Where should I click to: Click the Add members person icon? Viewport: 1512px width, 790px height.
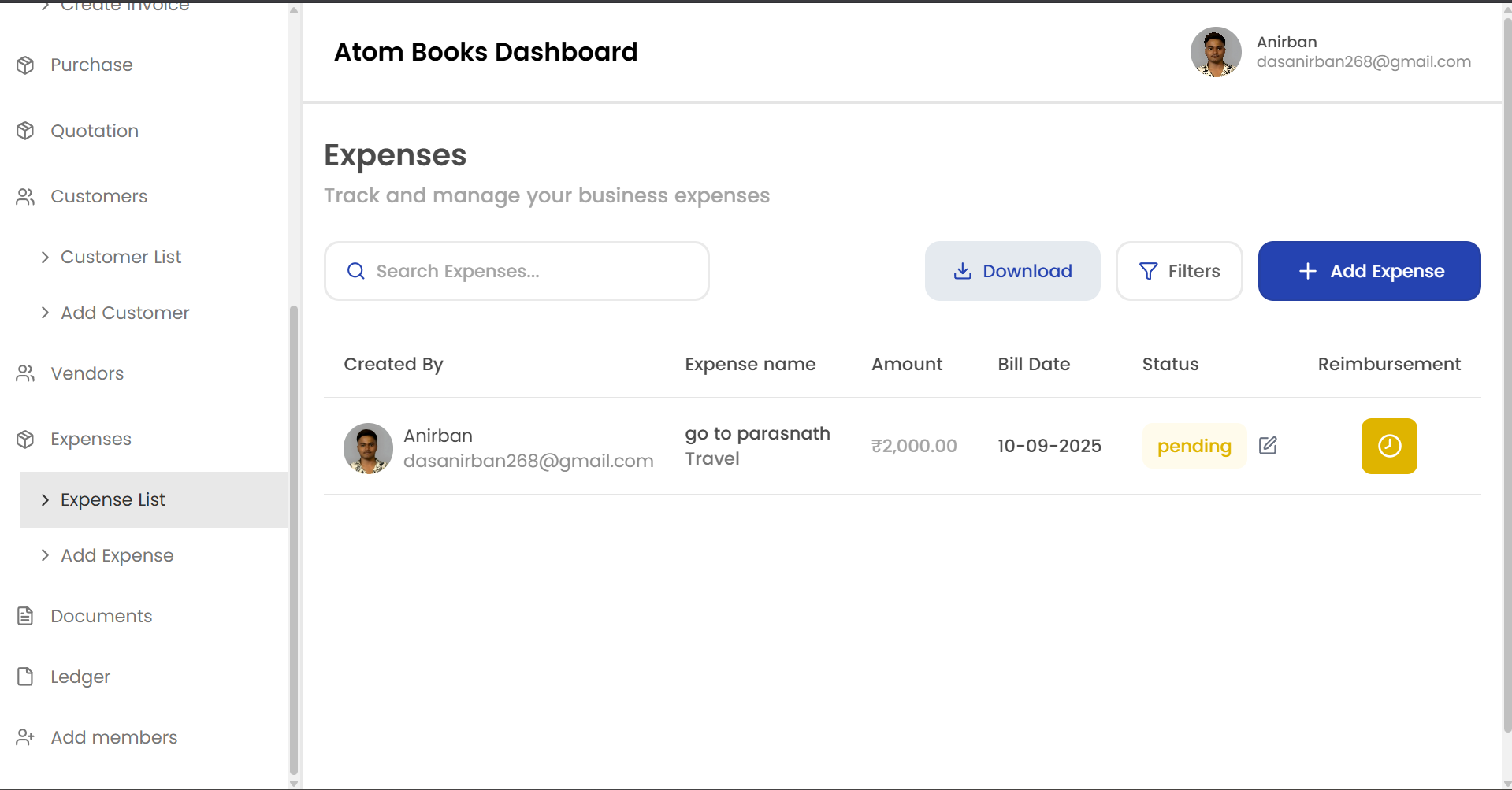pyautogui.click(x=25, y=737)
